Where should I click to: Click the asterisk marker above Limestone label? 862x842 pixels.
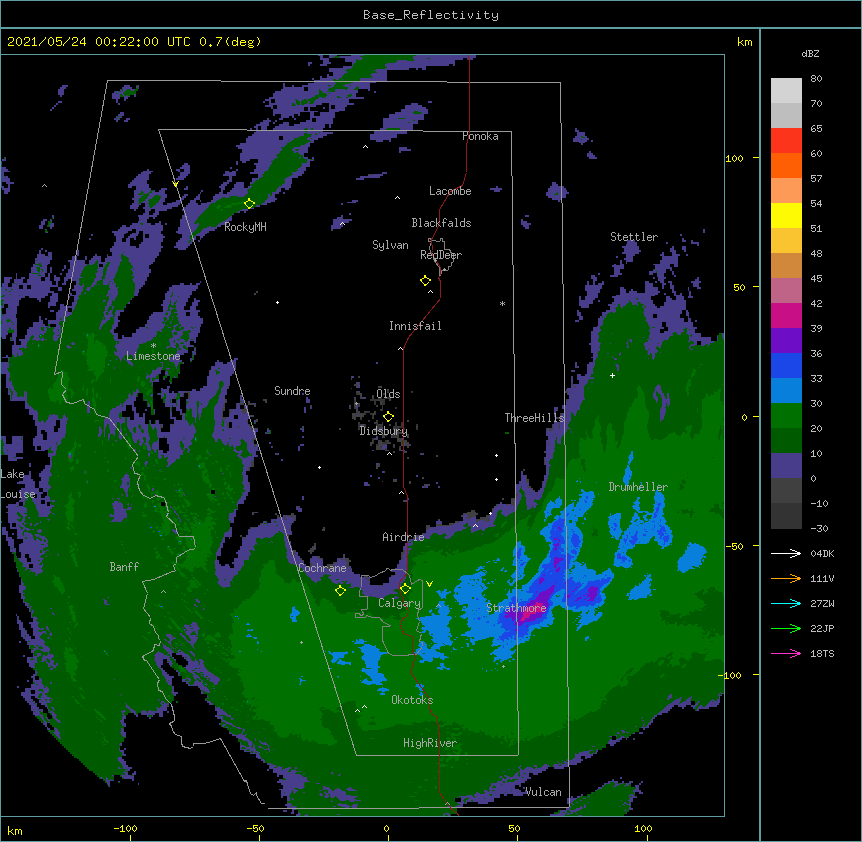point(153,346)
